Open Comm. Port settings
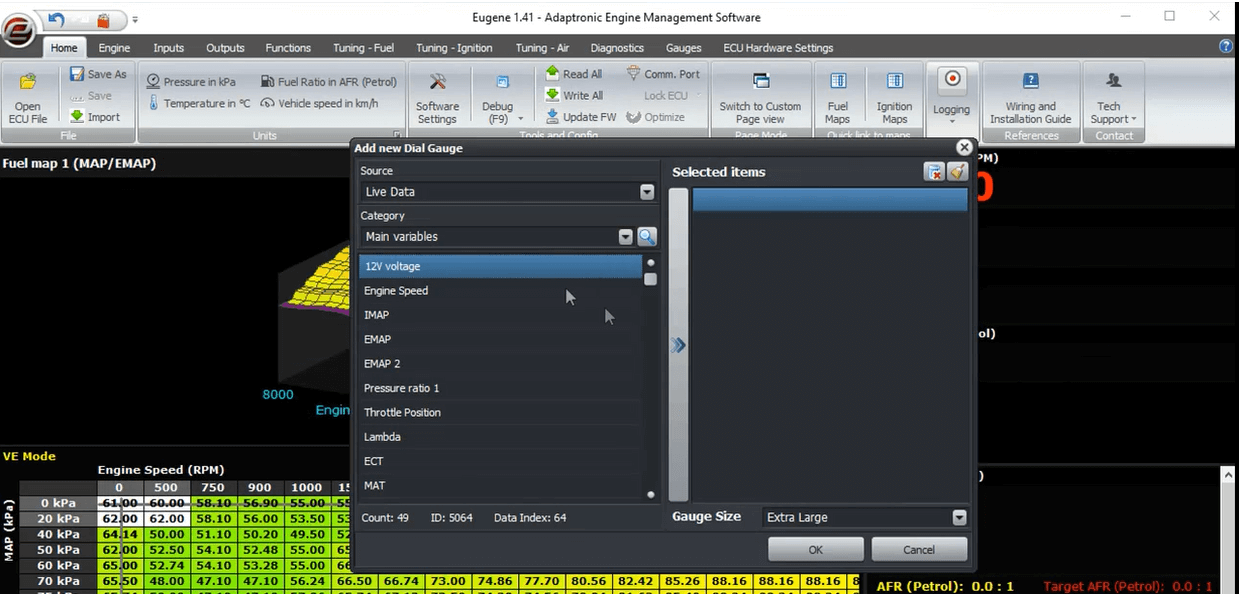The height and width of the screenshot is (594, 1239). [663, 74]
